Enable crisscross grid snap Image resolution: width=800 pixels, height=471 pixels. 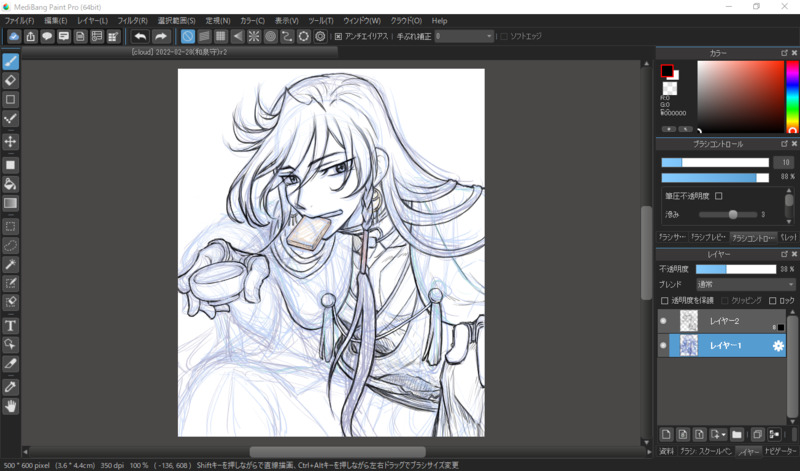pyautogui.click(x=220, y=36)
